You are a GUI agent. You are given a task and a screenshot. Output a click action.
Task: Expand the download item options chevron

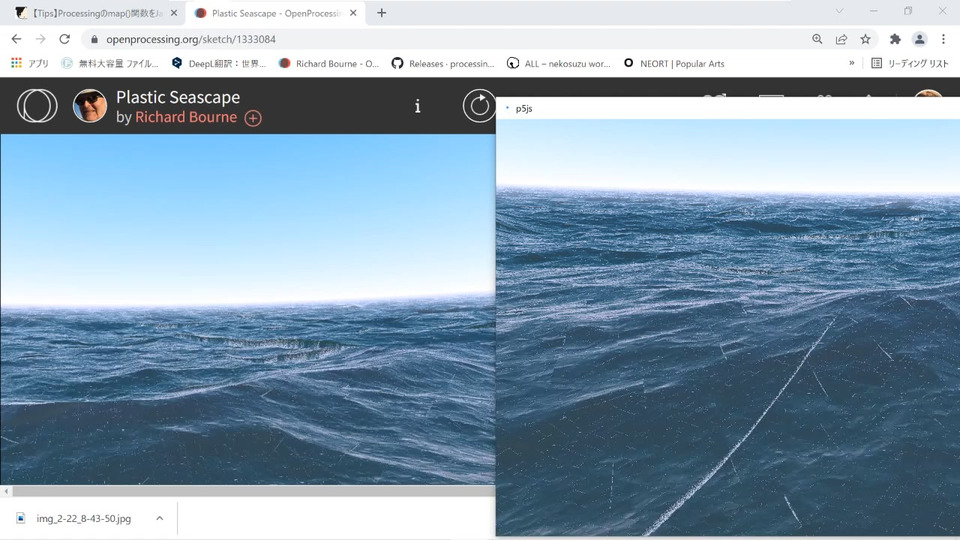(x=160, y=519)
